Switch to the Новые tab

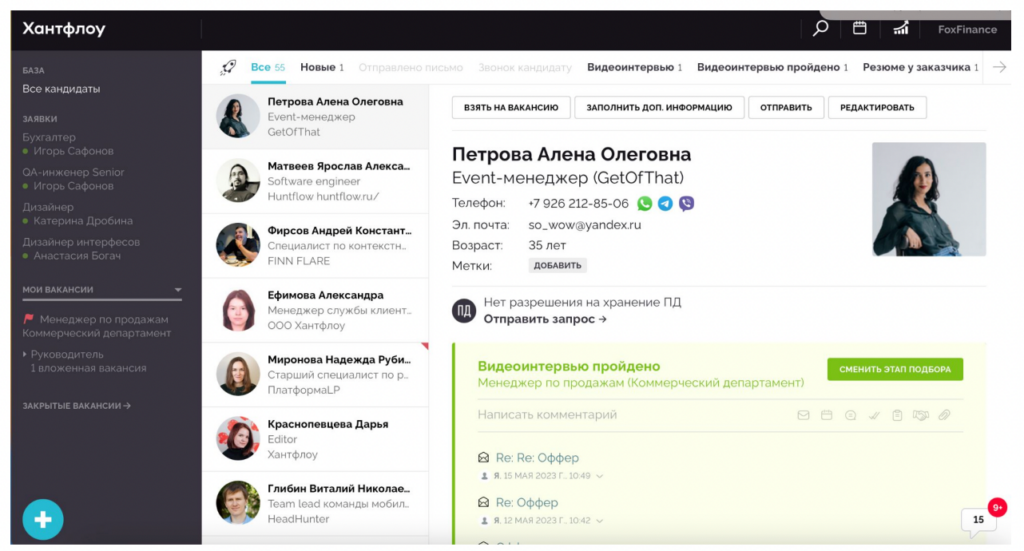[x=321, y=67]
